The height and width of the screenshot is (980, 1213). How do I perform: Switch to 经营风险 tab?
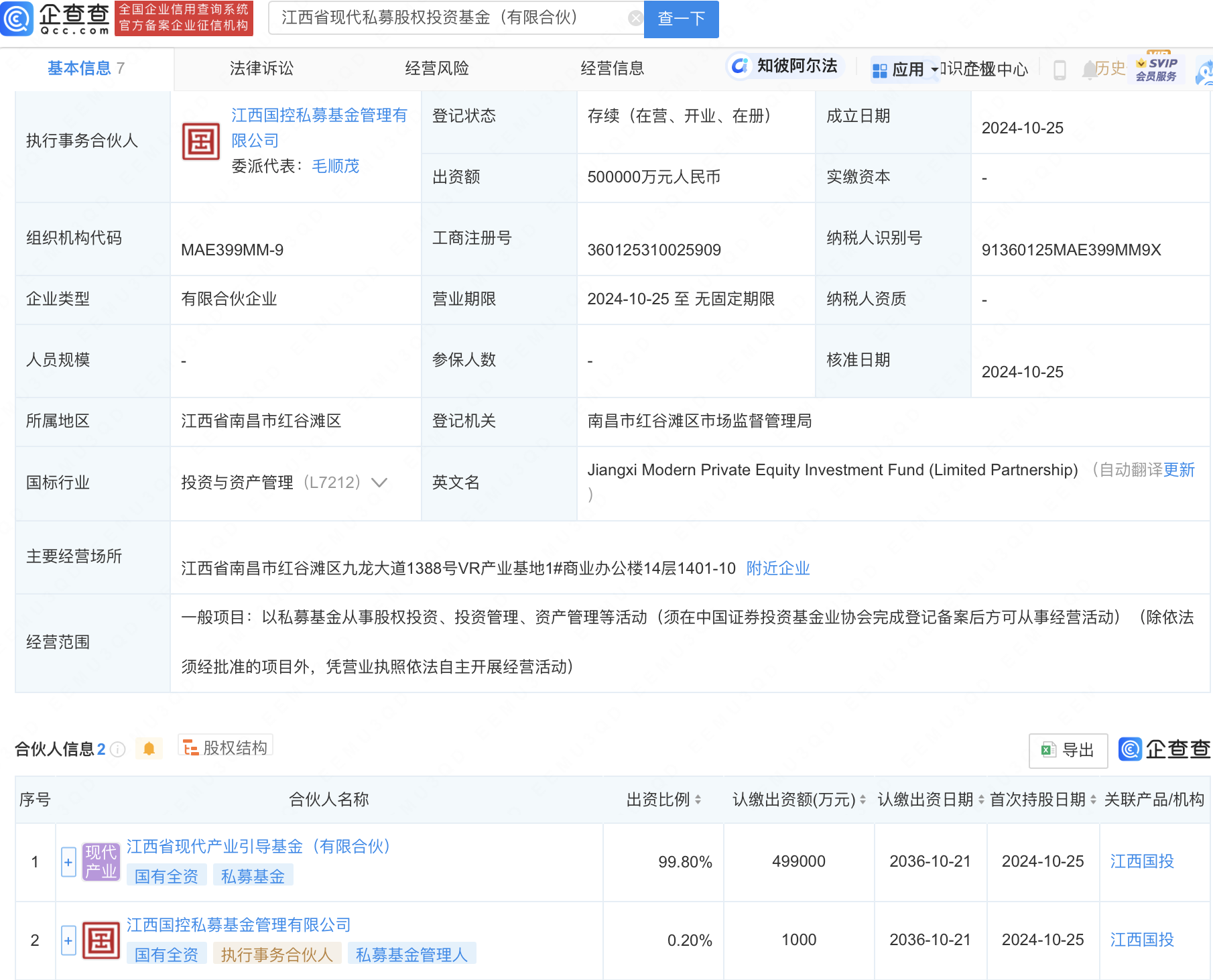(x=437, y=68)
